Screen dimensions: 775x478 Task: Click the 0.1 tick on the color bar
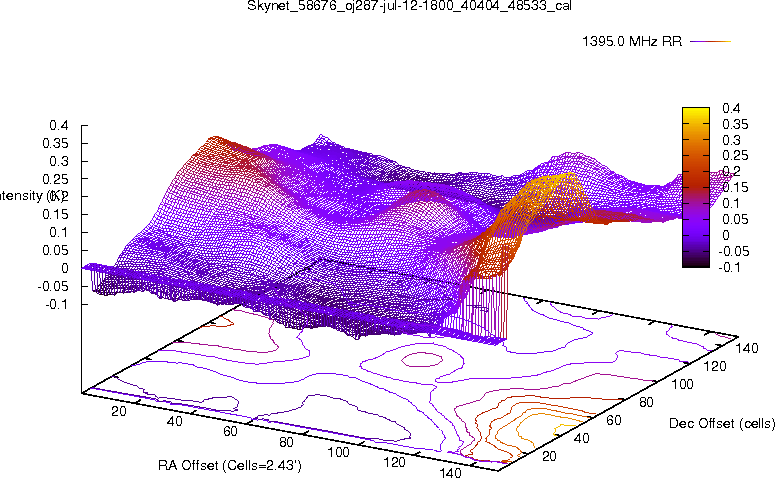(x=731, y=203)
